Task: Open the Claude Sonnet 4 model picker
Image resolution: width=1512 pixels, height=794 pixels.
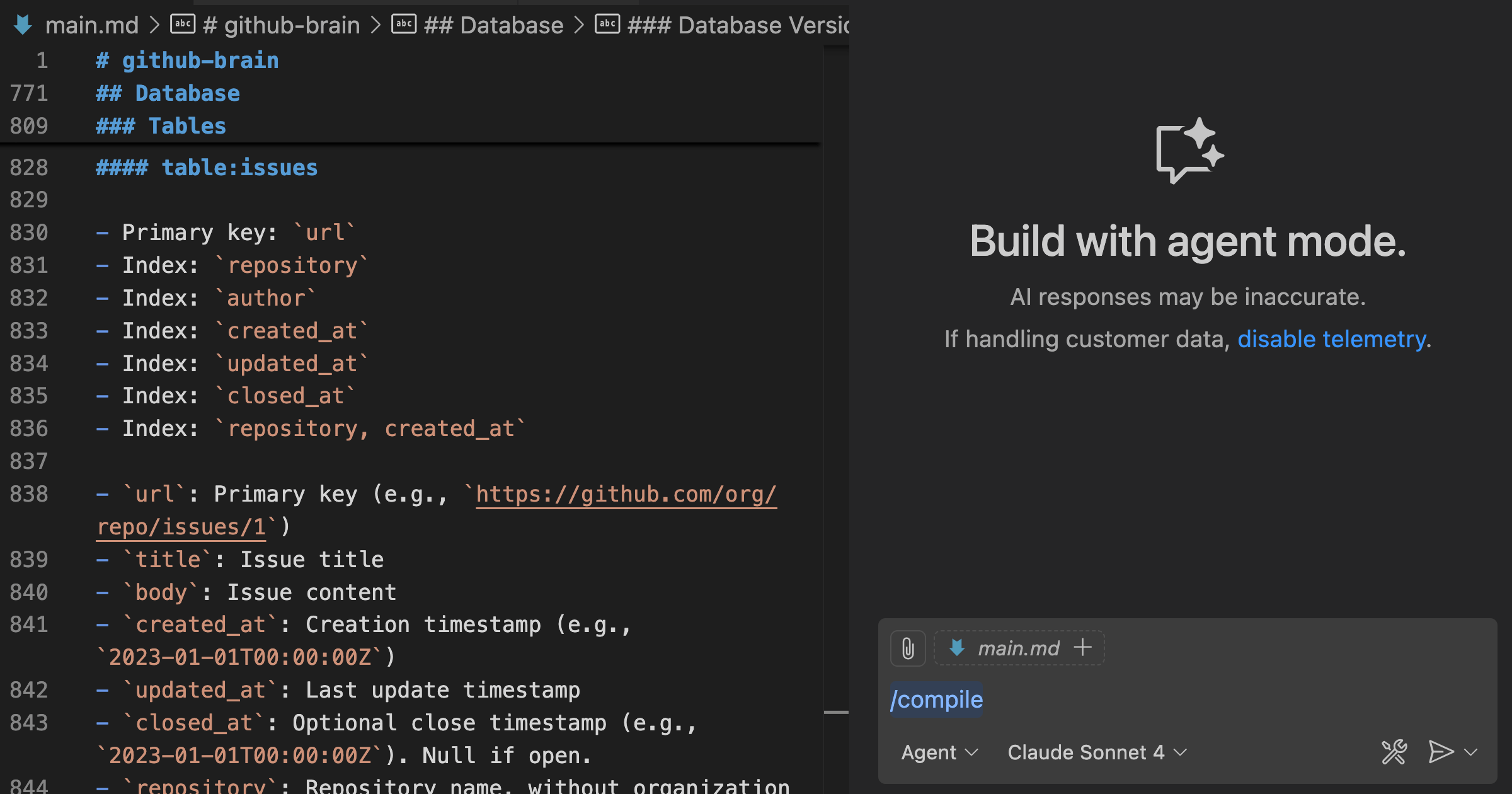Action: pyautogui.click(x=1096, y=752)
